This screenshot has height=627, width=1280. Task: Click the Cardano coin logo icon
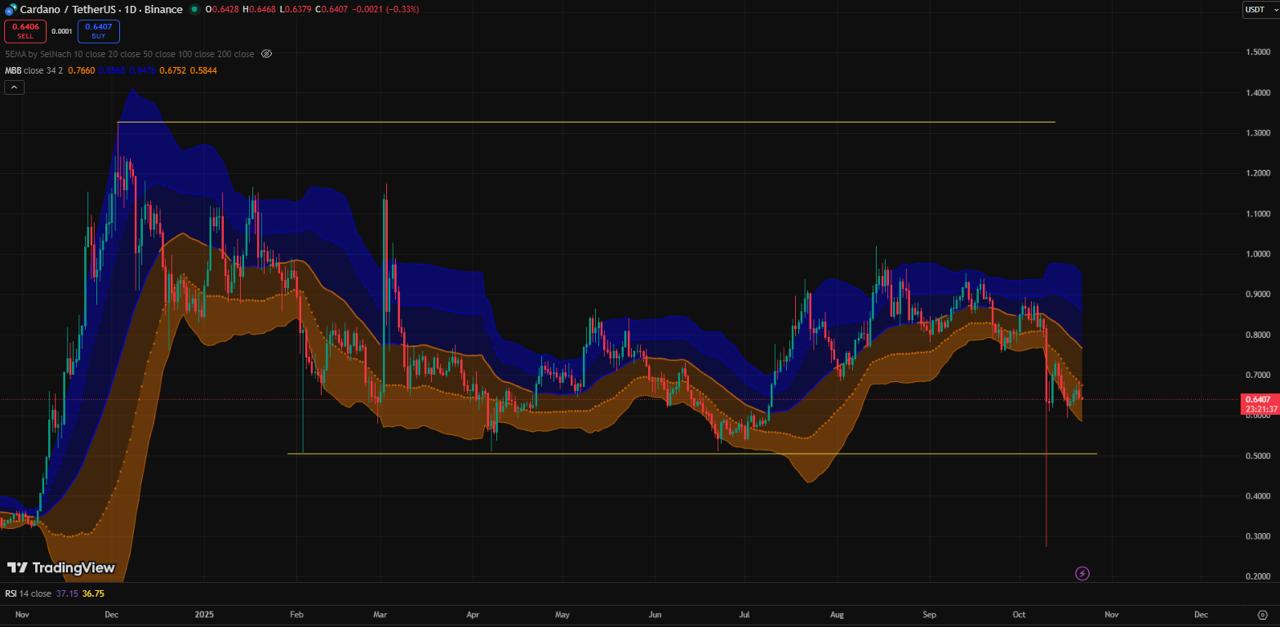(x=10, y=9)
